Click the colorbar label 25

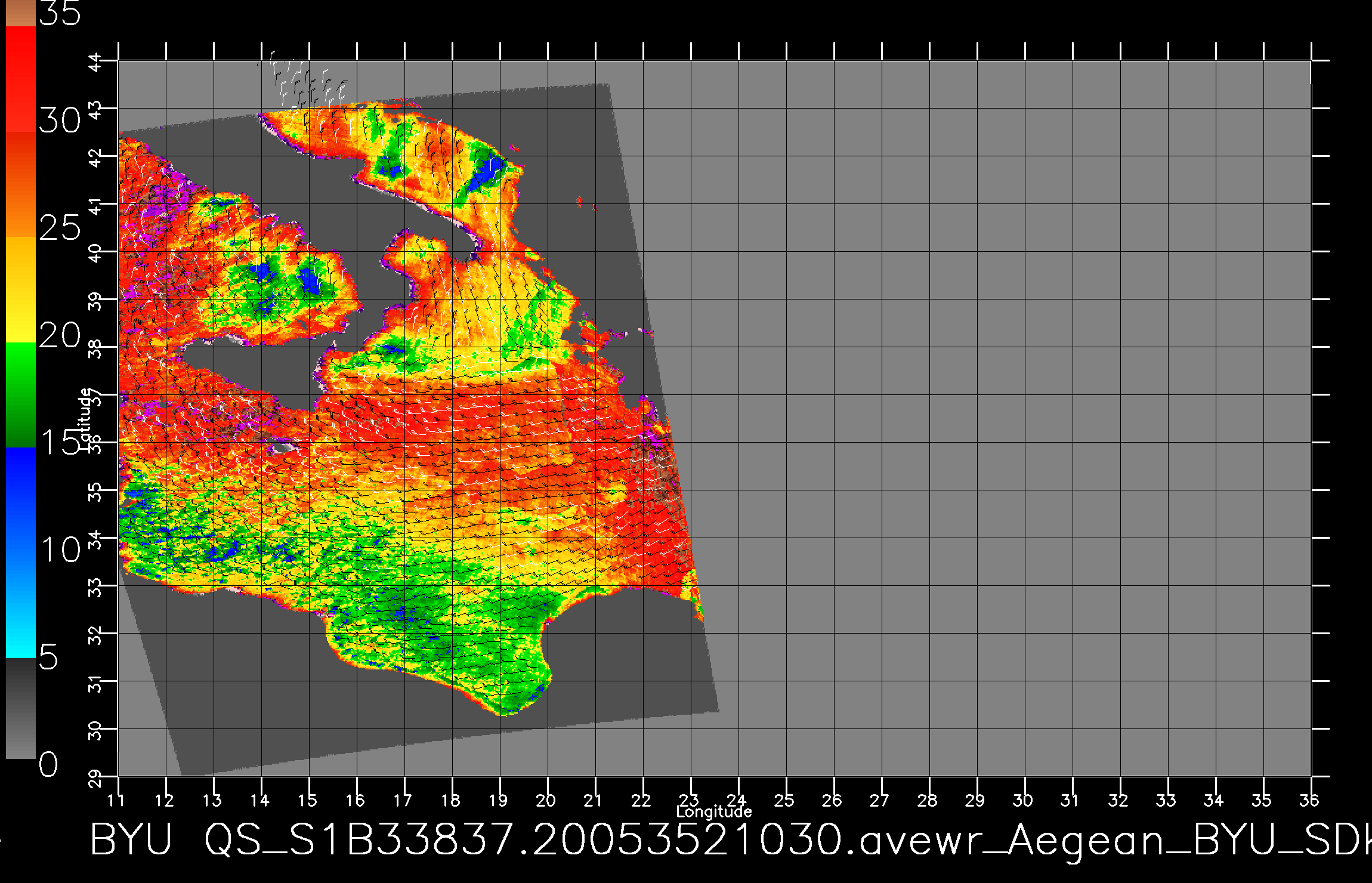60,228
